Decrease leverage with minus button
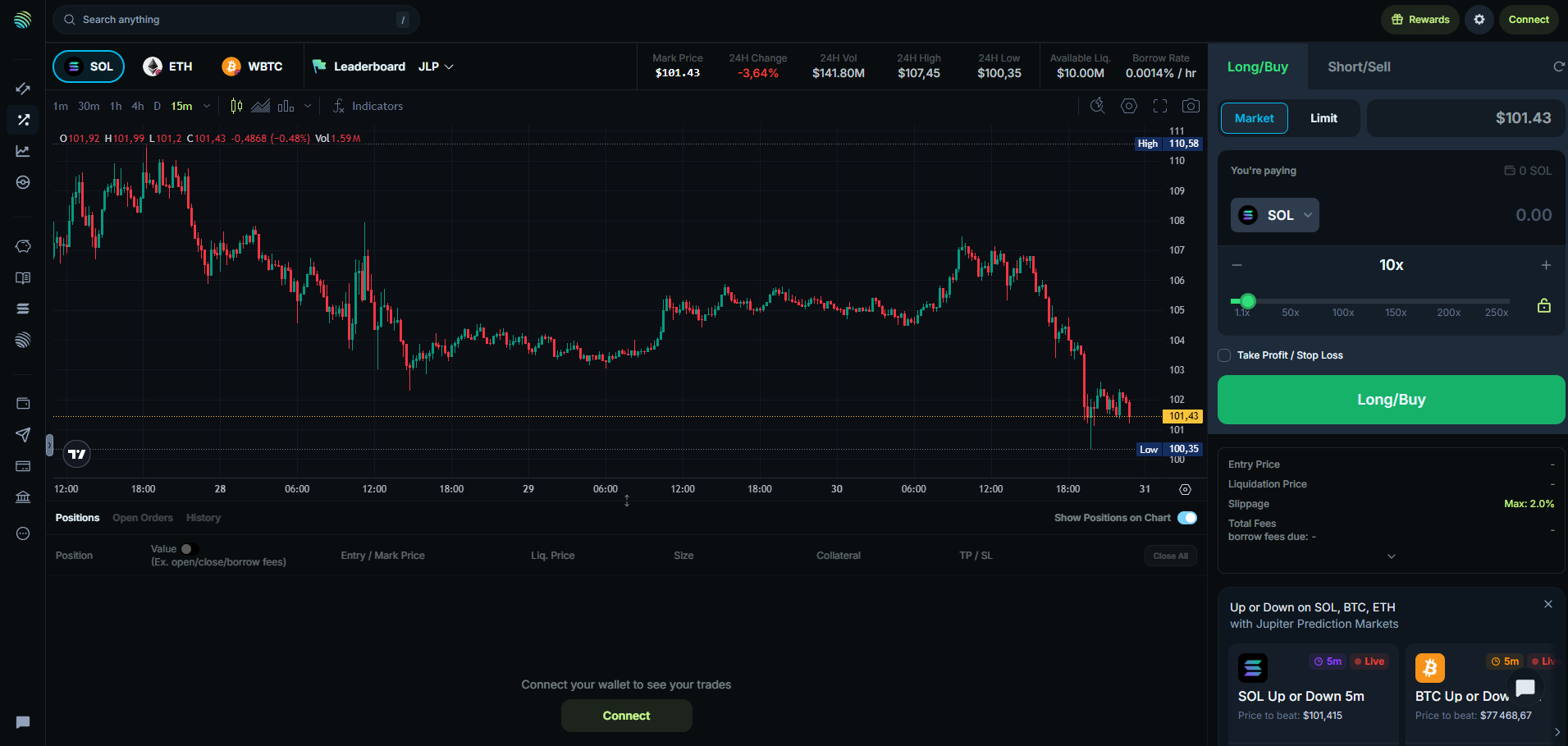The width and height of the screenshot is (1568, 746). (x=1237, y=265)
